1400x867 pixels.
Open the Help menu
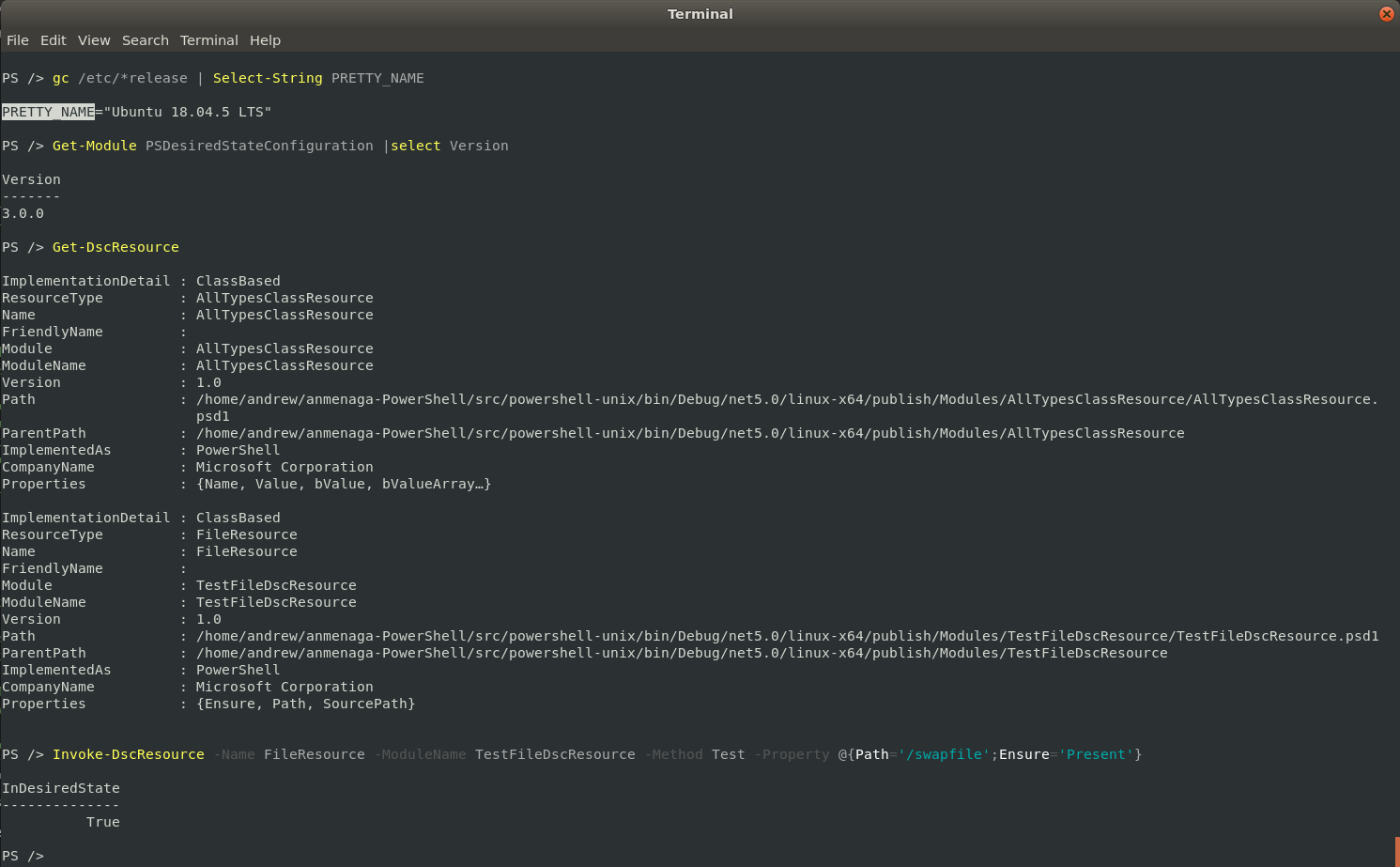[265, 40]
